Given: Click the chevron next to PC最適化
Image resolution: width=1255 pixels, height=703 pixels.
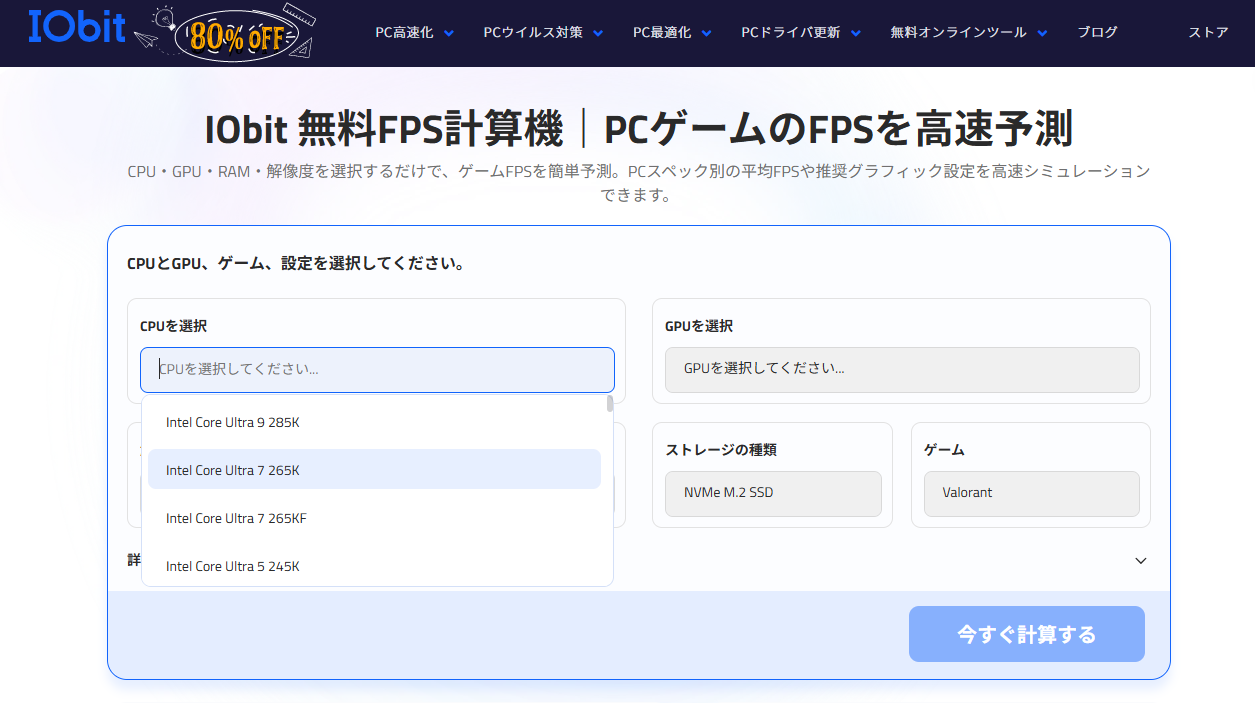Looking at the screenshot, I should (706, 33).
